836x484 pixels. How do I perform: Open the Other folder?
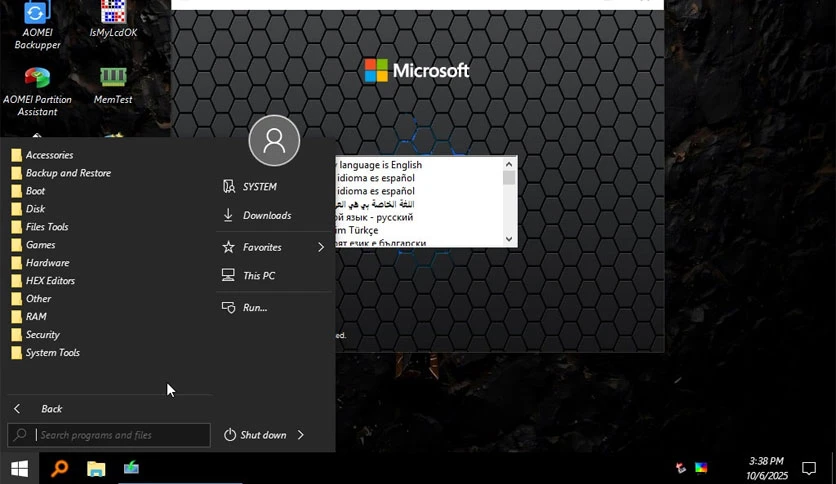(31, 299)
